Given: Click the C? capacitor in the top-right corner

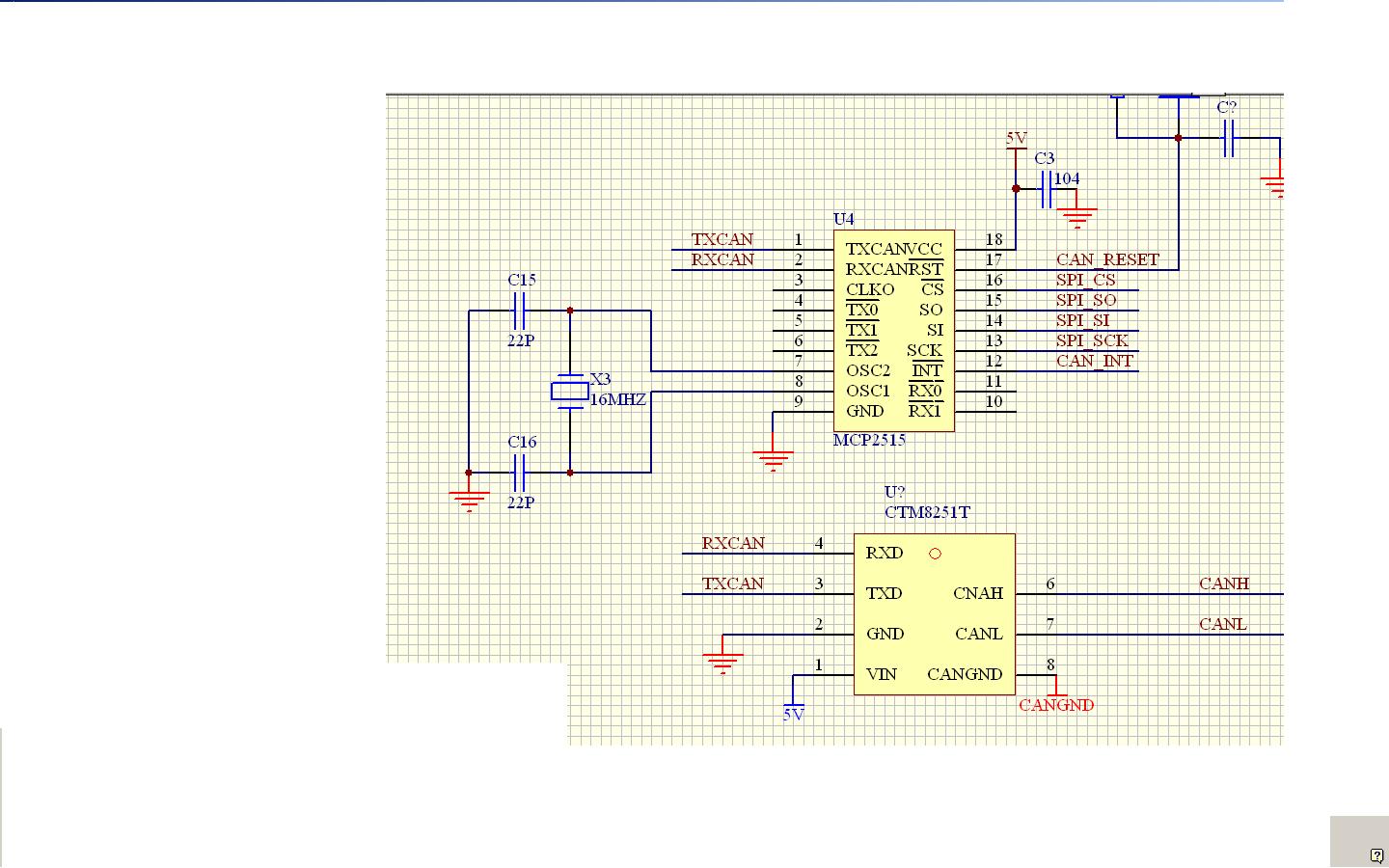Looking at the screenshot, I should coord(1228,140).
